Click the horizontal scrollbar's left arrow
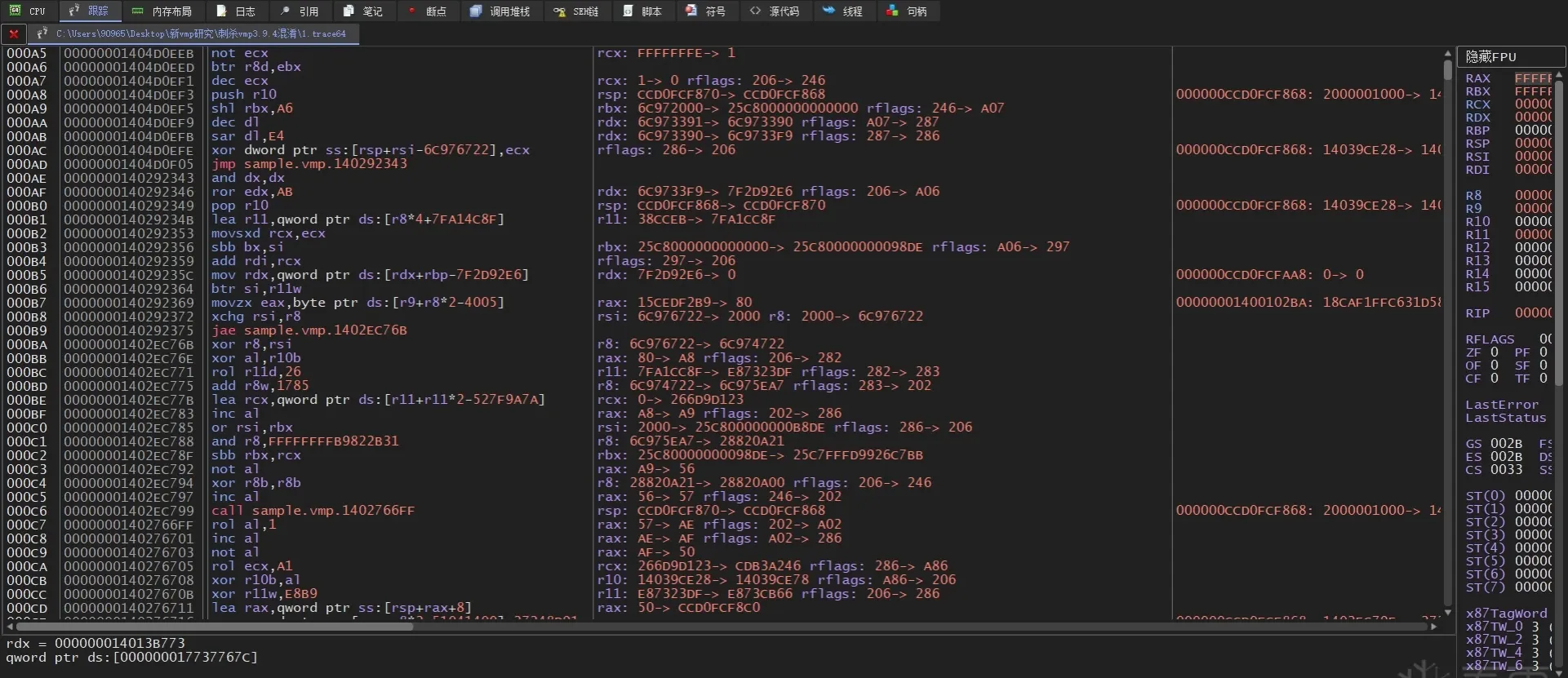Image resolution: width=1568 pixels, height=678 pixels. point(10,627)
